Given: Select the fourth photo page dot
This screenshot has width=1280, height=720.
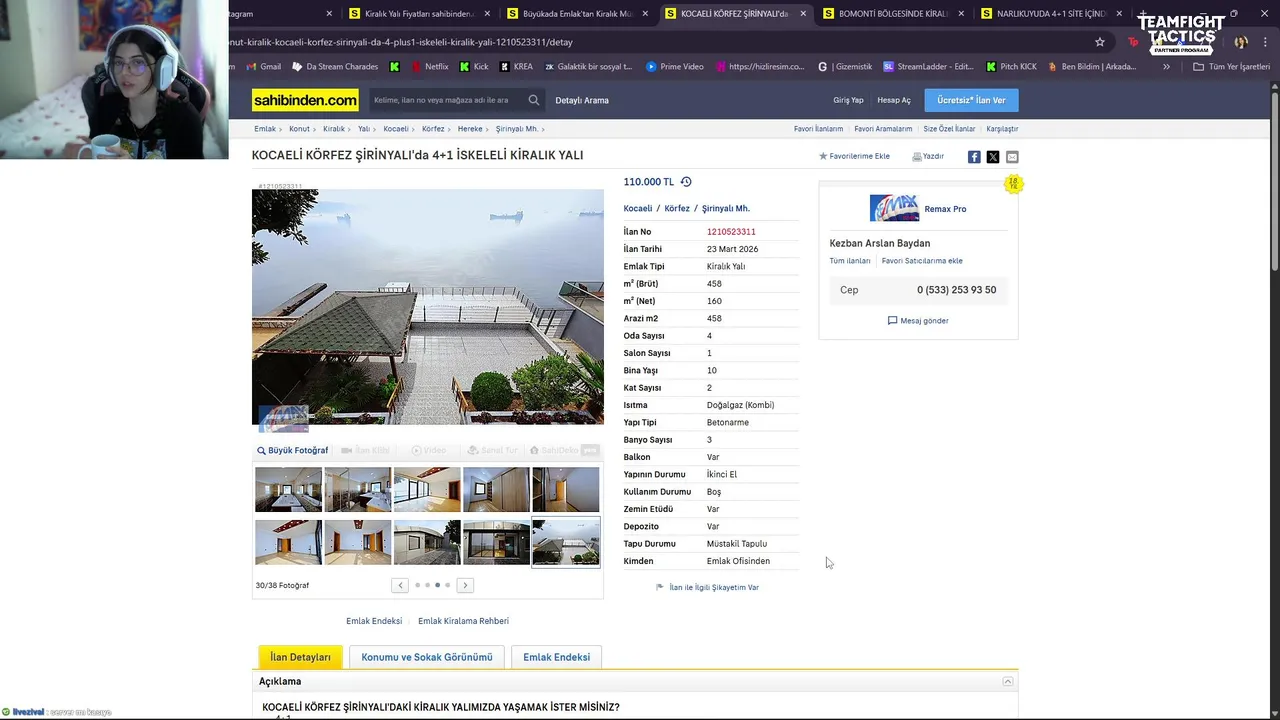Looking at the screenshot, I should click(x=447, y=585).
